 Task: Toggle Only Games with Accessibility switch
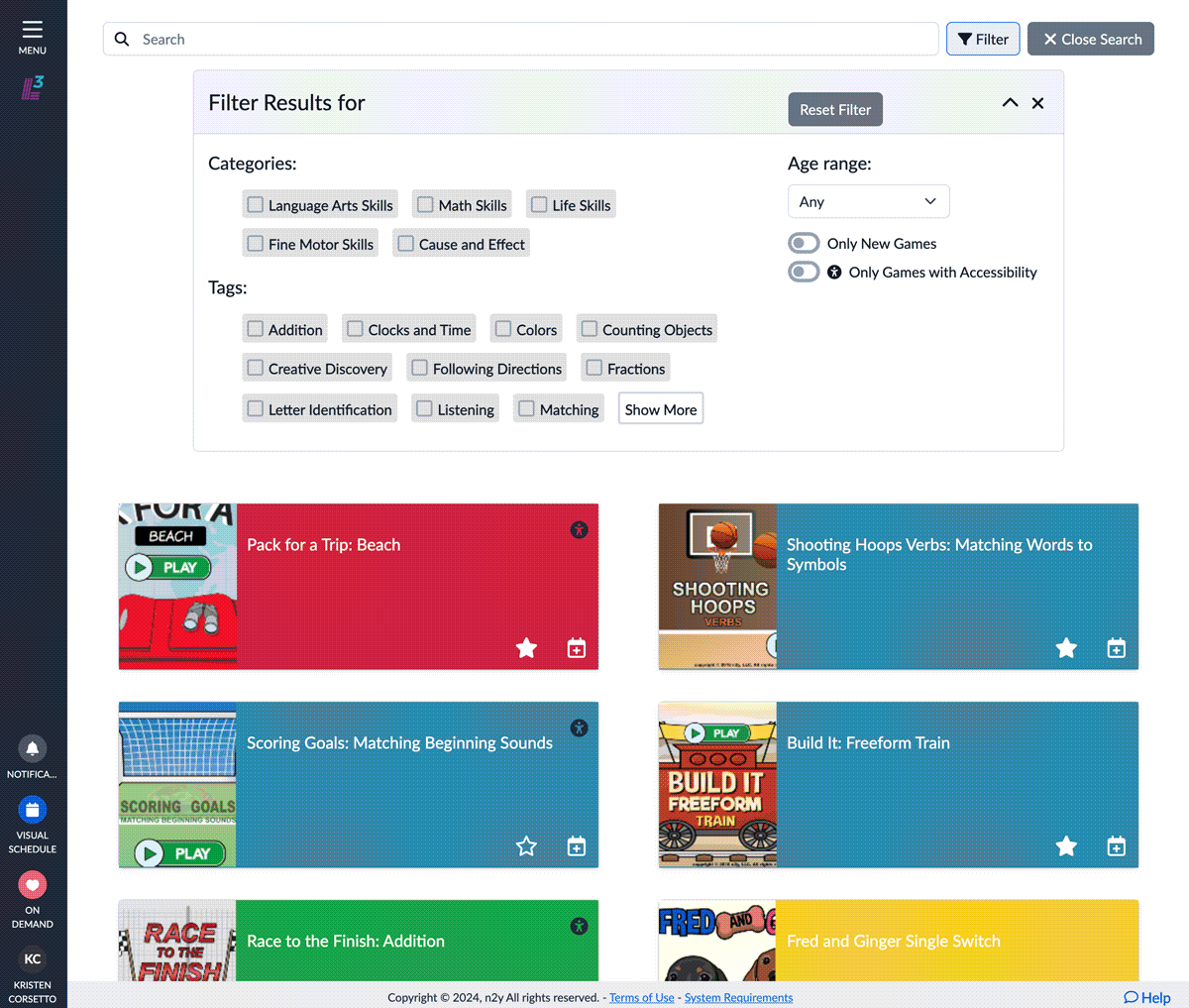(804, 272)
